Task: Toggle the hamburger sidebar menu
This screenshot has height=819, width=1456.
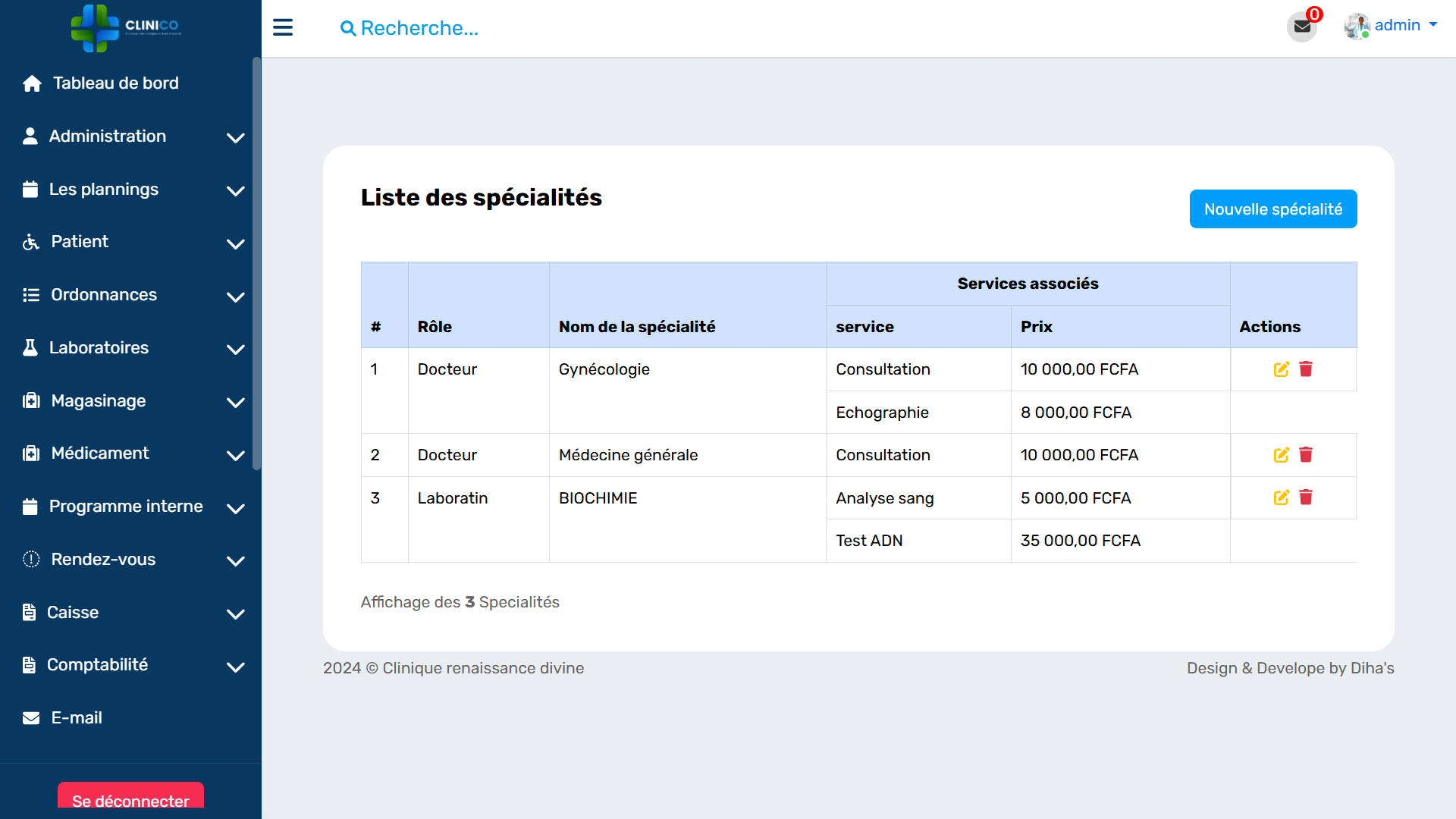Action: tap(283, 28)
